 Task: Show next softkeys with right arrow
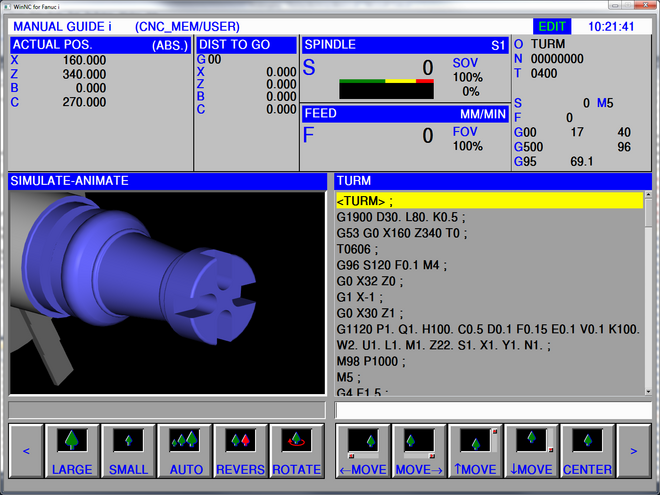634,451
